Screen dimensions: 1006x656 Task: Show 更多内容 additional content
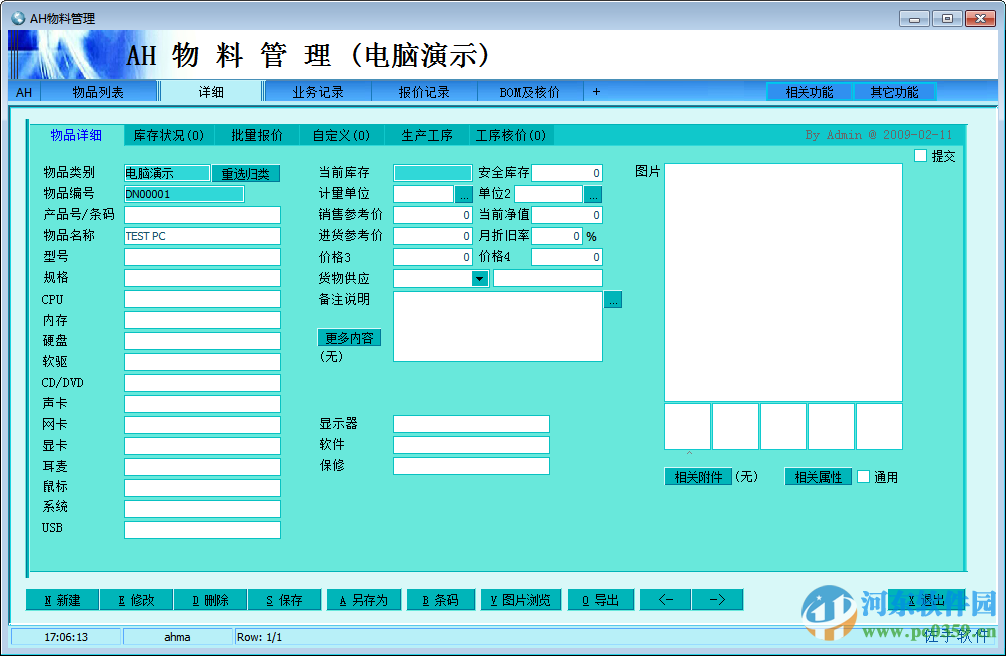tap(348, 338)
